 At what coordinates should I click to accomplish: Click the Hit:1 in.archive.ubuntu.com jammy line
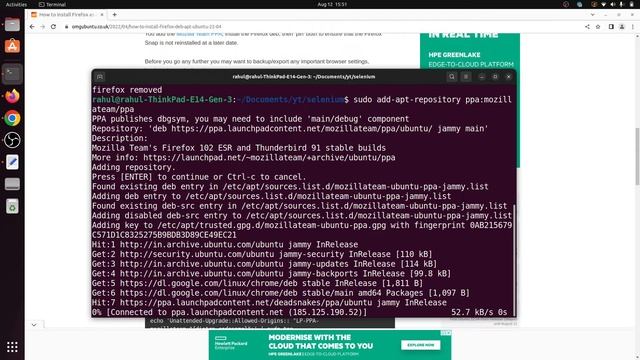pyautogui.click(x=225, y=244)
